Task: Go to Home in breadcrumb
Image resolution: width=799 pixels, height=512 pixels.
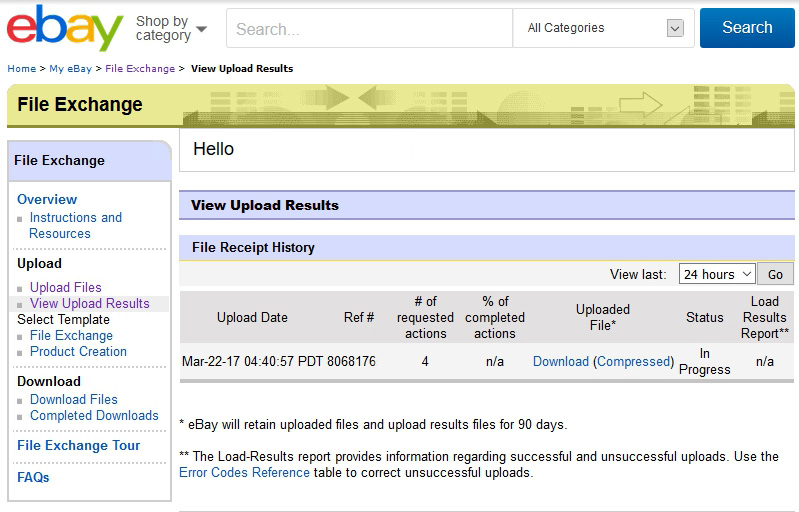Action: click(x=21, y=69)
